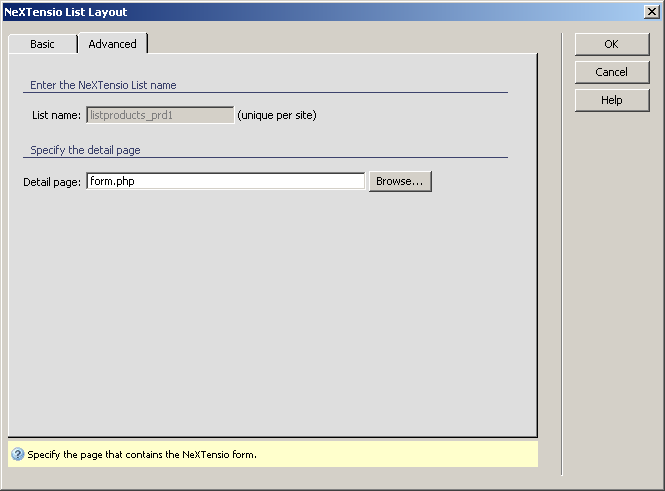665x491 pixels.
Task: Click the "(unique per site)" note
Action: 277,116
